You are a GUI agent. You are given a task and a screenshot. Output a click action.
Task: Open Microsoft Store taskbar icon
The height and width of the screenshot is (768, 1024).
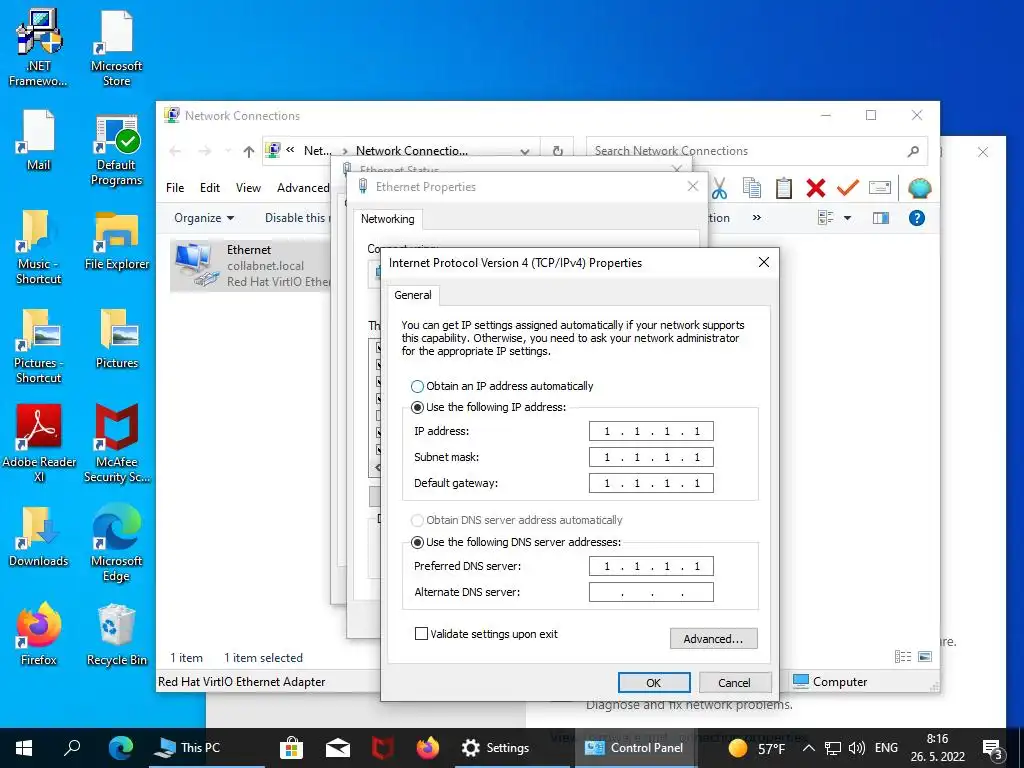pyautogui.click(x=291, y=748)
